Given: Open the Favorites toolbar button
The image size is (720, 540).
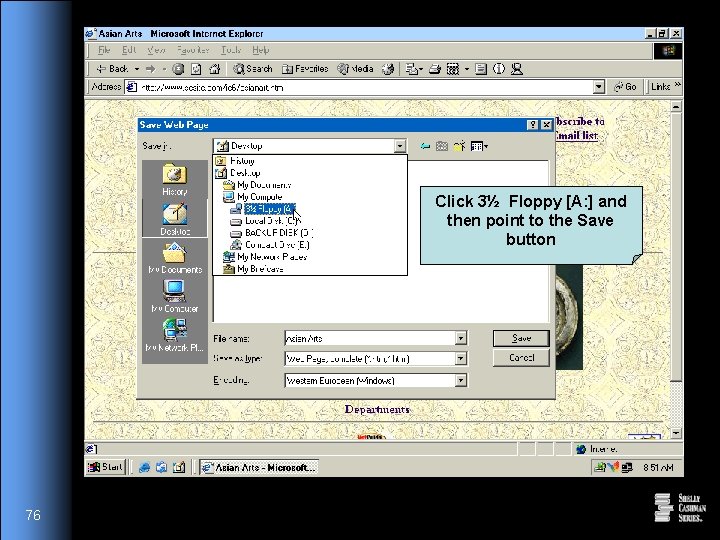Looking at the screenshot, I should 305,69.
